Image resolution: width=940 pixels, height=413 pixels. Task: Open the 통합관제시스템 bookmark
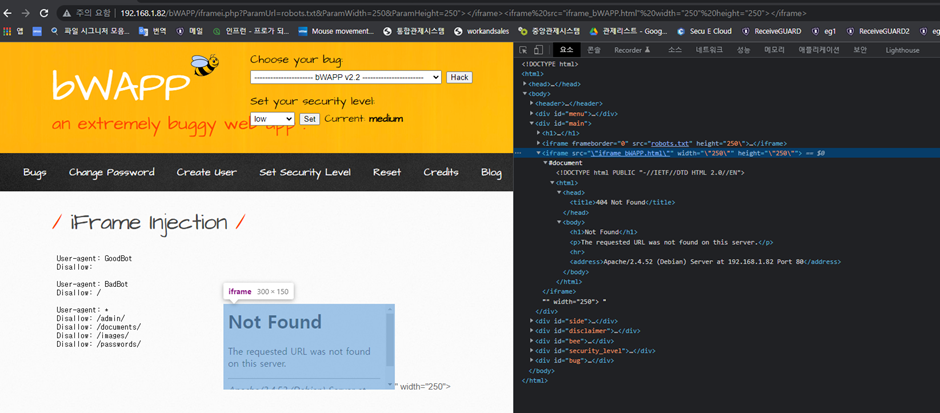[x=414, y=31]
